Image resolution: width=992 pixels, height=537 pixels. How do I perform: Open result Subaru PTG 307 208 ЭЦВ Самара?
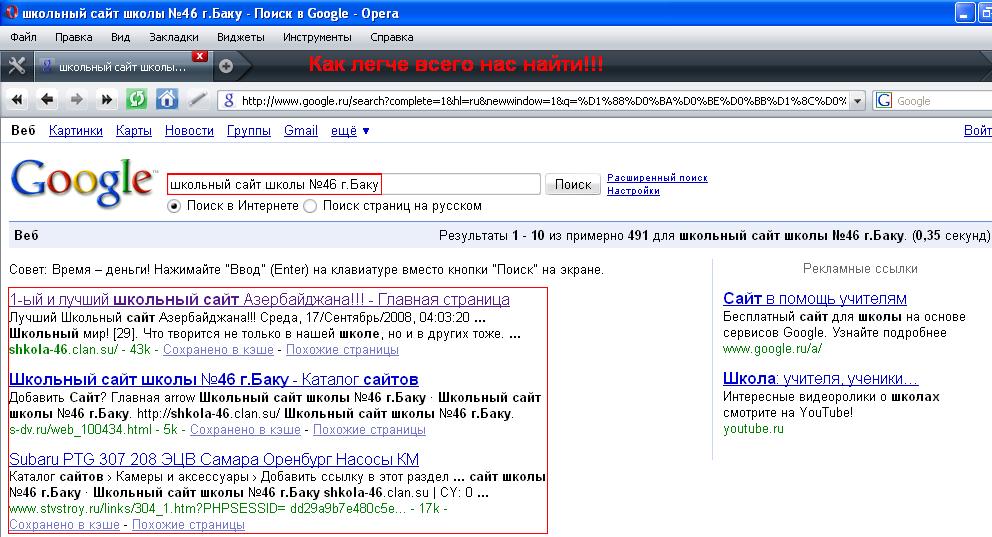pos(214,459)
